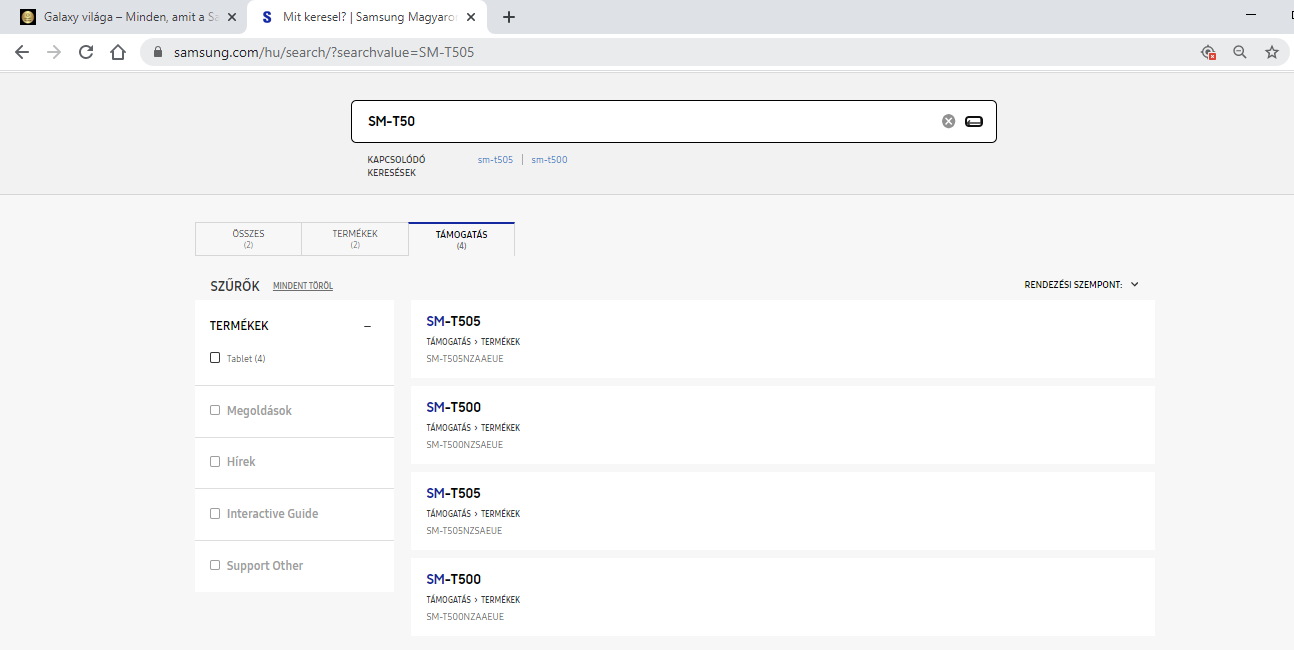The image size is (1294, 650).
Task: Click into the SM-T50 search field
Action: coord(640,121)
